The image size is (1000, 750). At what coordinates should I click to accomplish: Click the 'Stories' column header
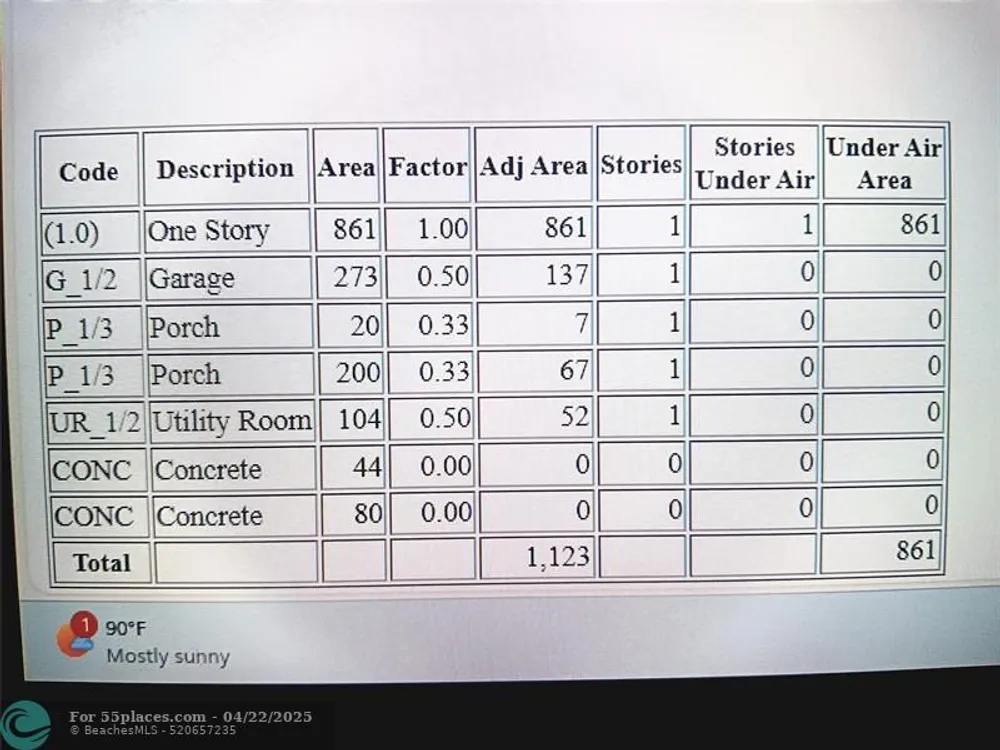pyautogui.click(x=641, y=164)
